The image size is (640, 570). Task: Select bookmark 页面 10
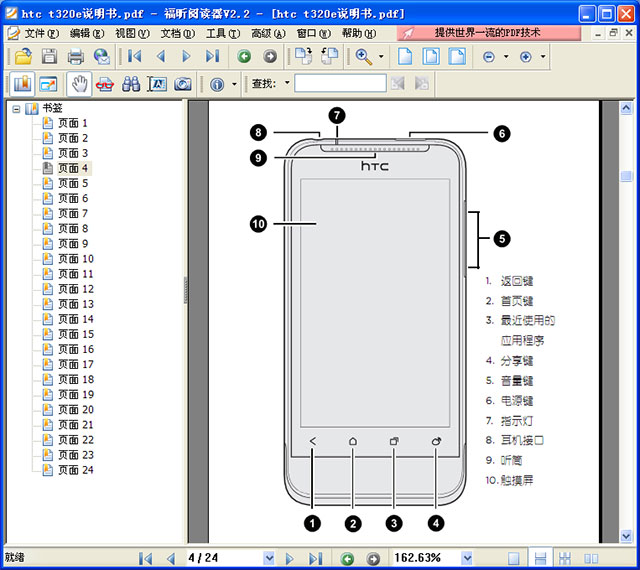point(76,259)
